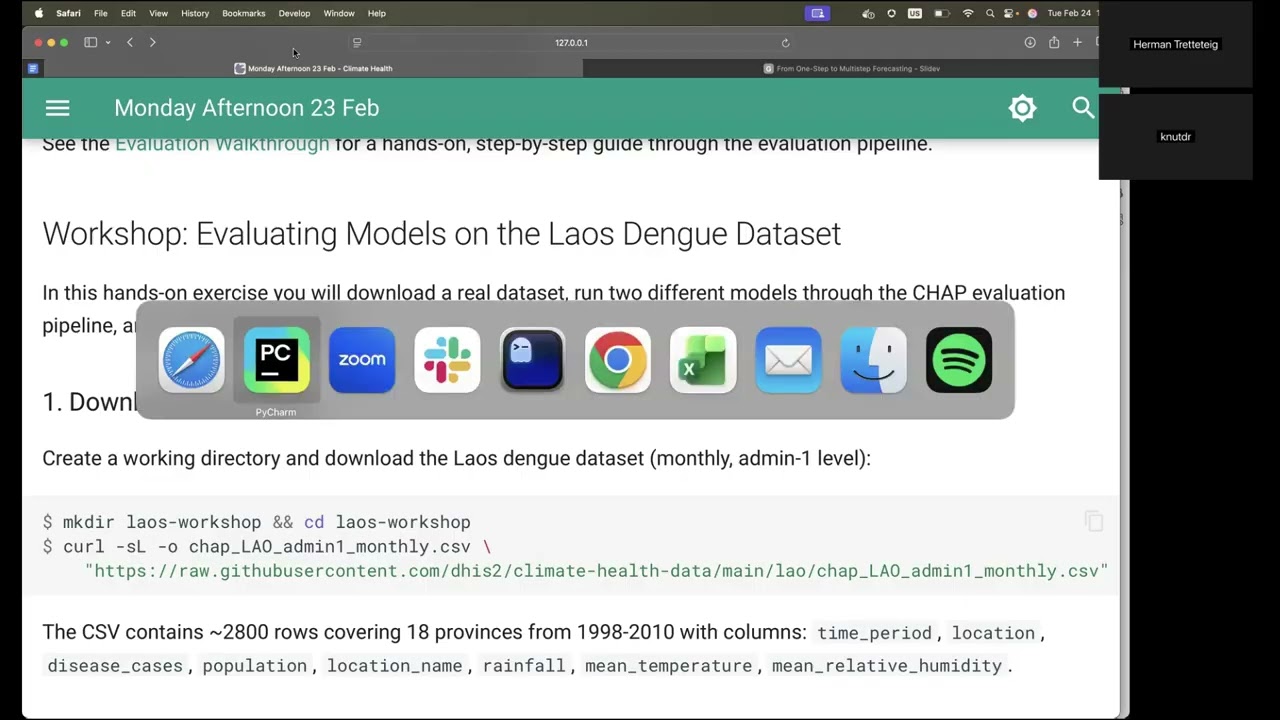Select PyCharm in the app switcher
The width and height of the screenshot is (1280, 720).
(276, 360)
